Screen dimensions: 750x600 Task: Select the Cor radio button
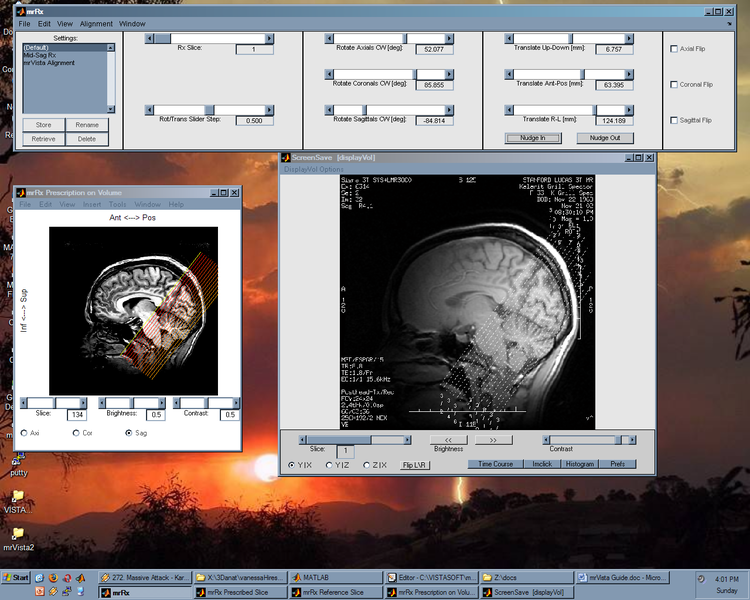point(77,433)
